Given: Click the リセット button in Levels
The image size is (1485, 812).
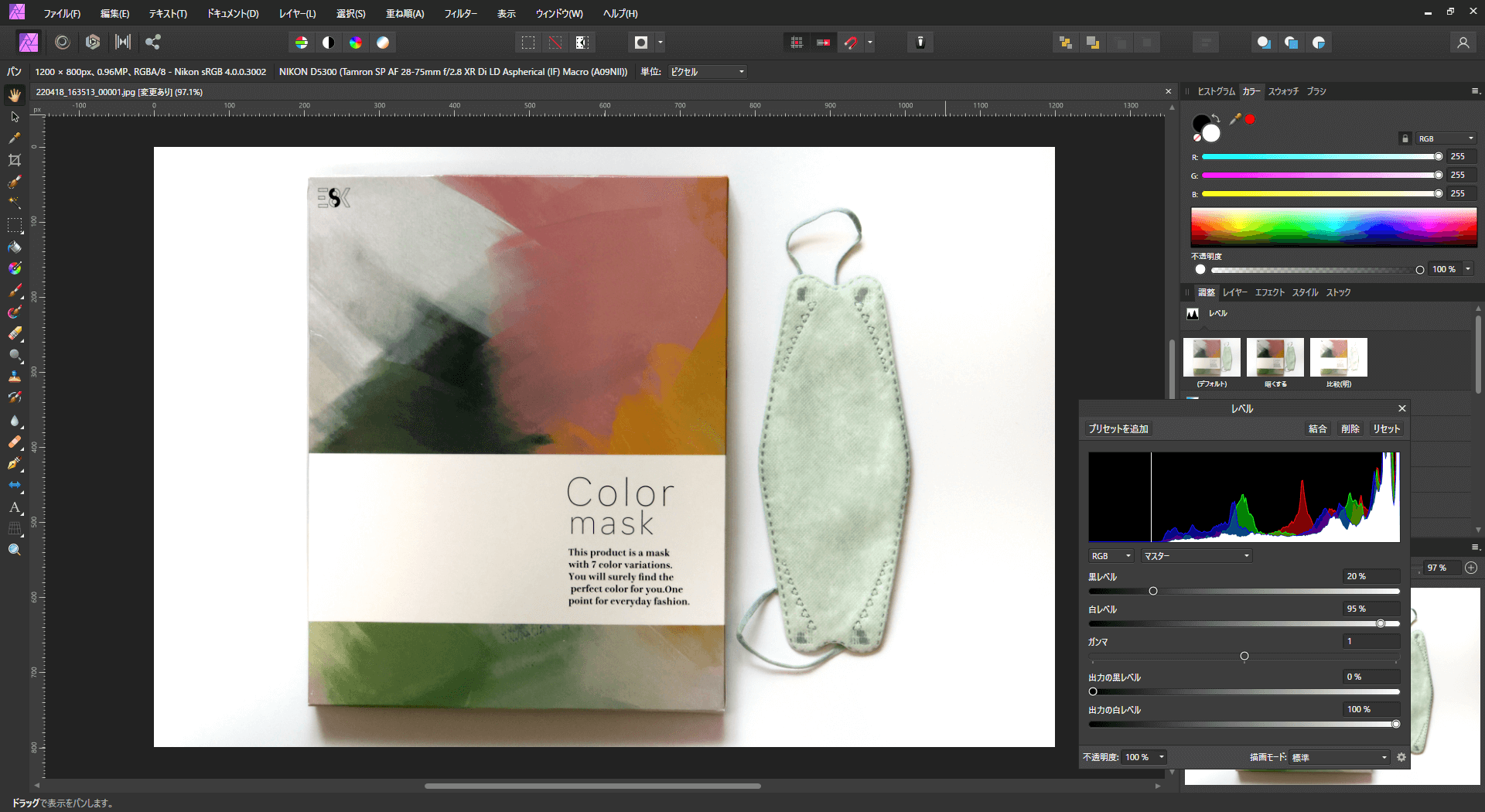Looking at the screenshot, I should click(1386, 429).
